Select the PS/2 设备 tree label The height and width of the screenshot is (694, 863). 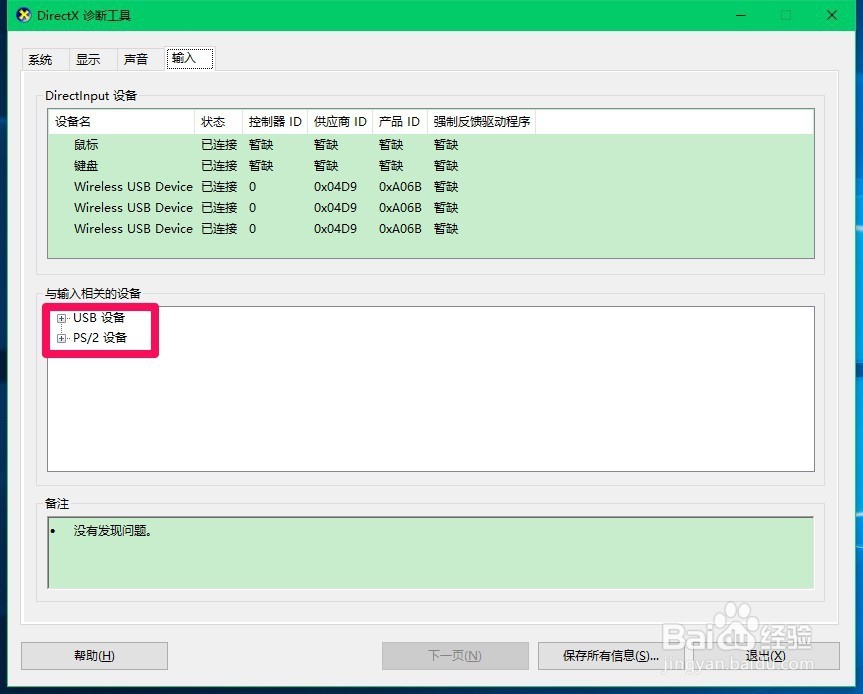100,337
